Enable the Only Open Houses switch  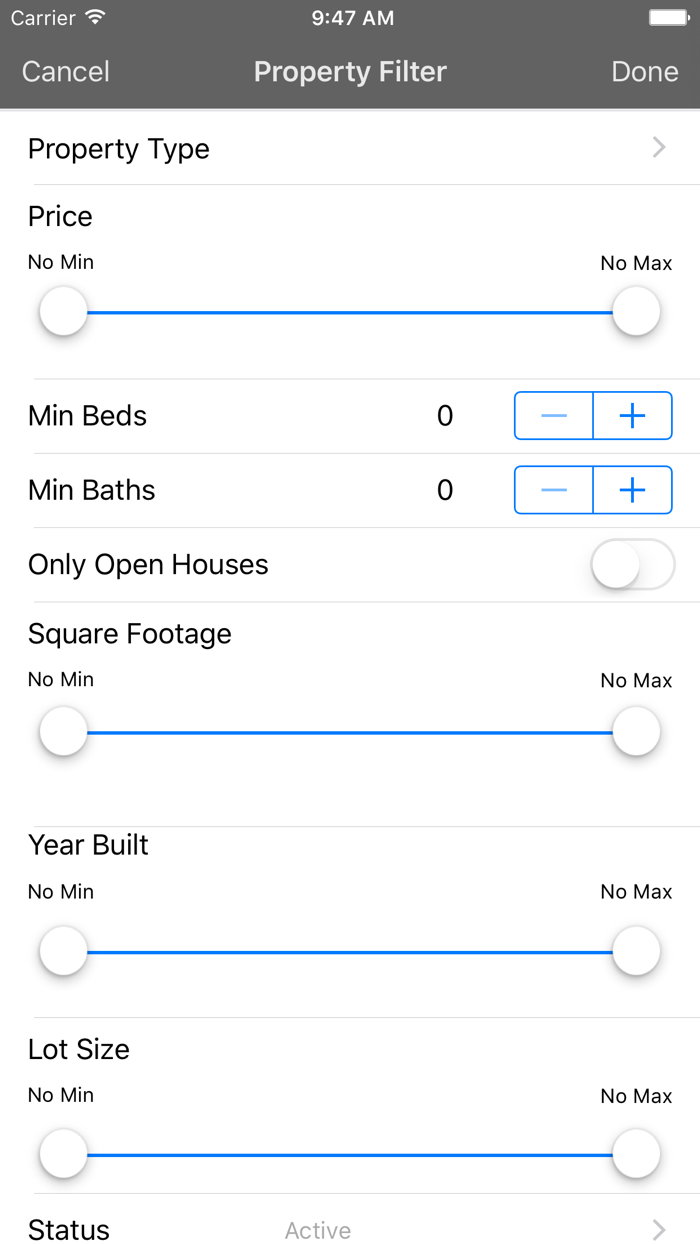[632, 564]
